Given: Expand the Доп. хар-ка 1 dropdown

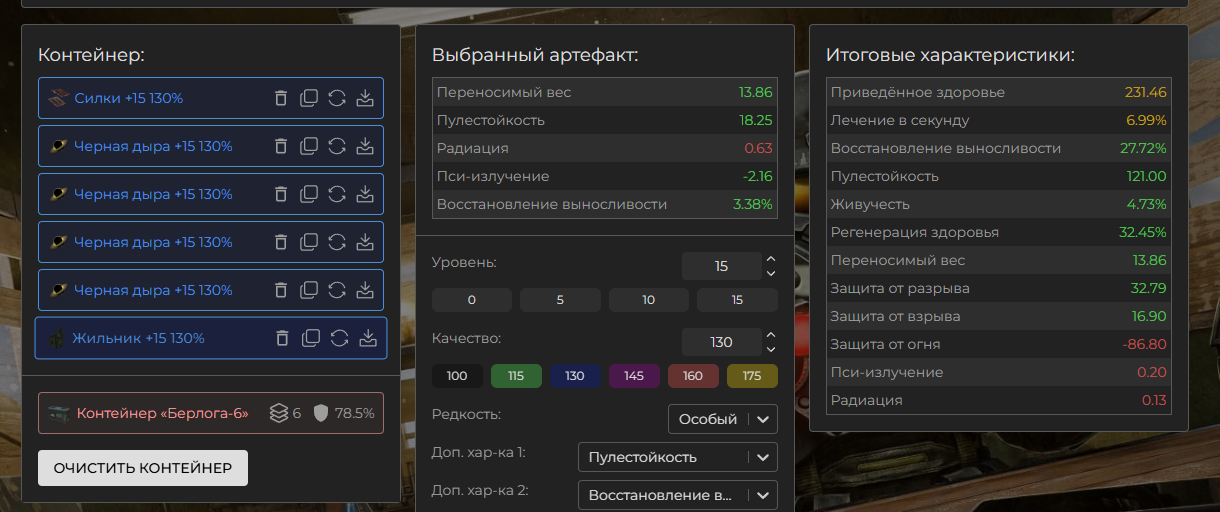Looking at the screenshot, I should 677,457.
